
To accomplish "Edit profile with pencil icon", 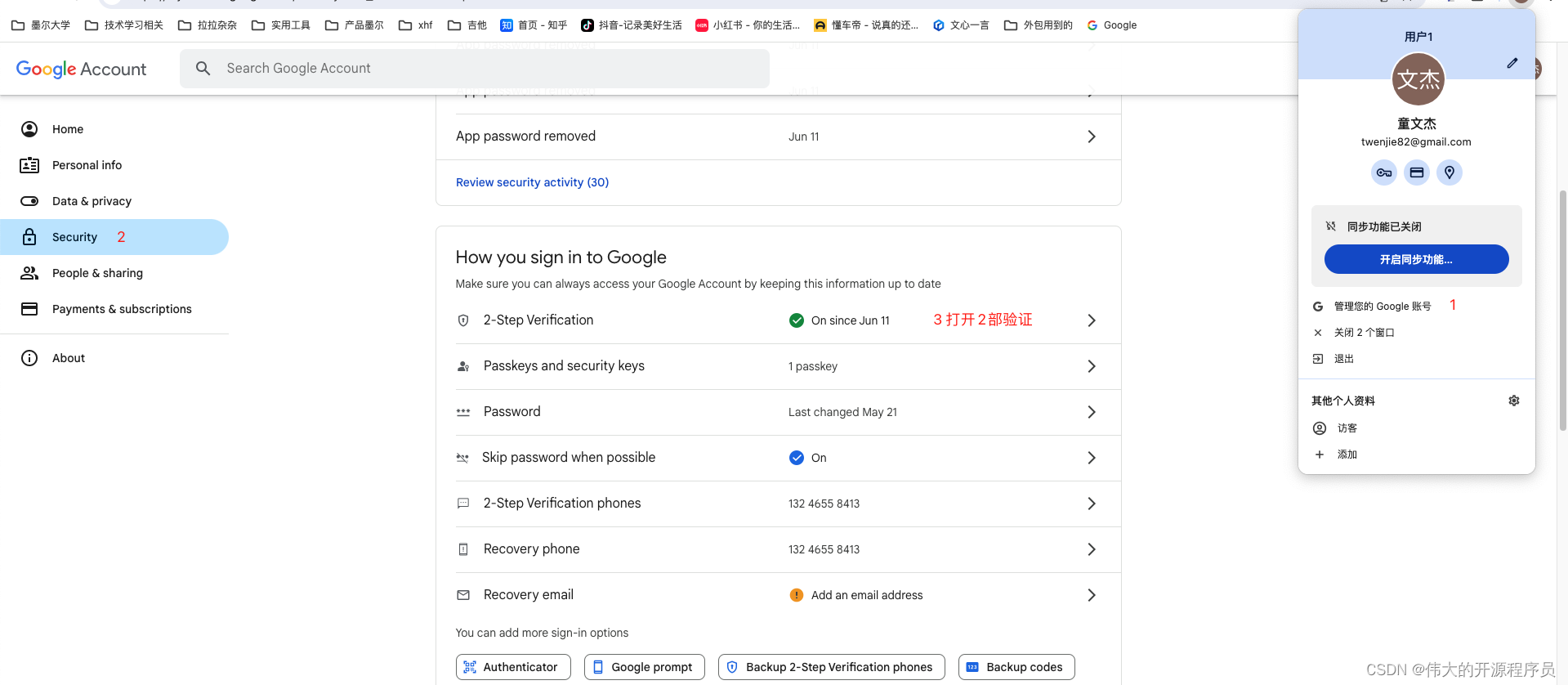I will click(1512, 63).
